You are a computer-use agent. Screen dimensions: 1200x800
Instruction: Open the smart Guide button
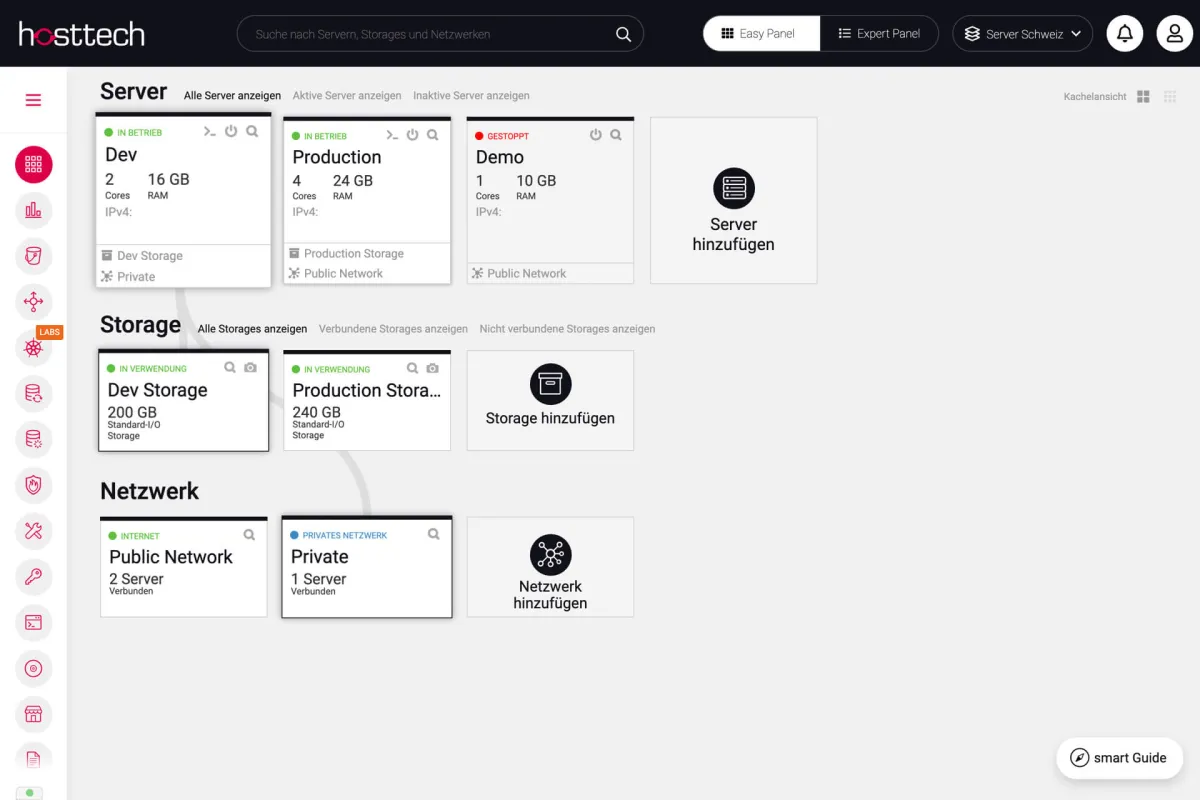(x=1119, y=758)
